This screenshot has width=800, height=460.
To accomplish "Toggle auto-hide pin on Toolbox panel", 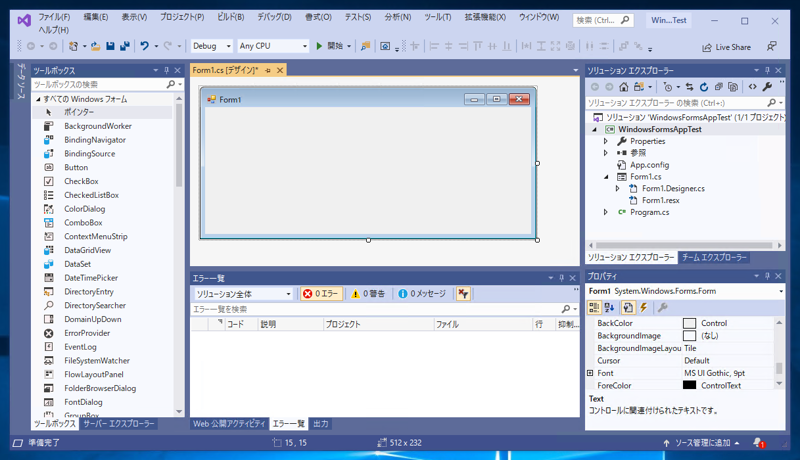I will click(166, 70).
